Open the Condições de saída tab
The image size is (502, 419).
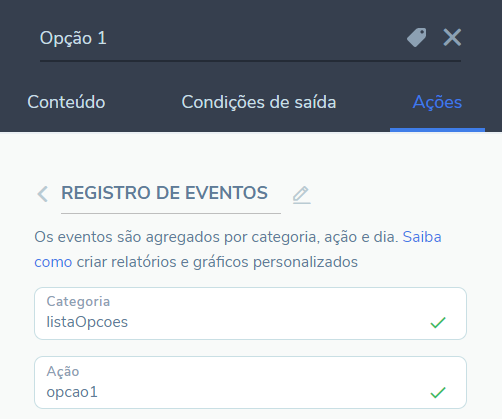259,102
